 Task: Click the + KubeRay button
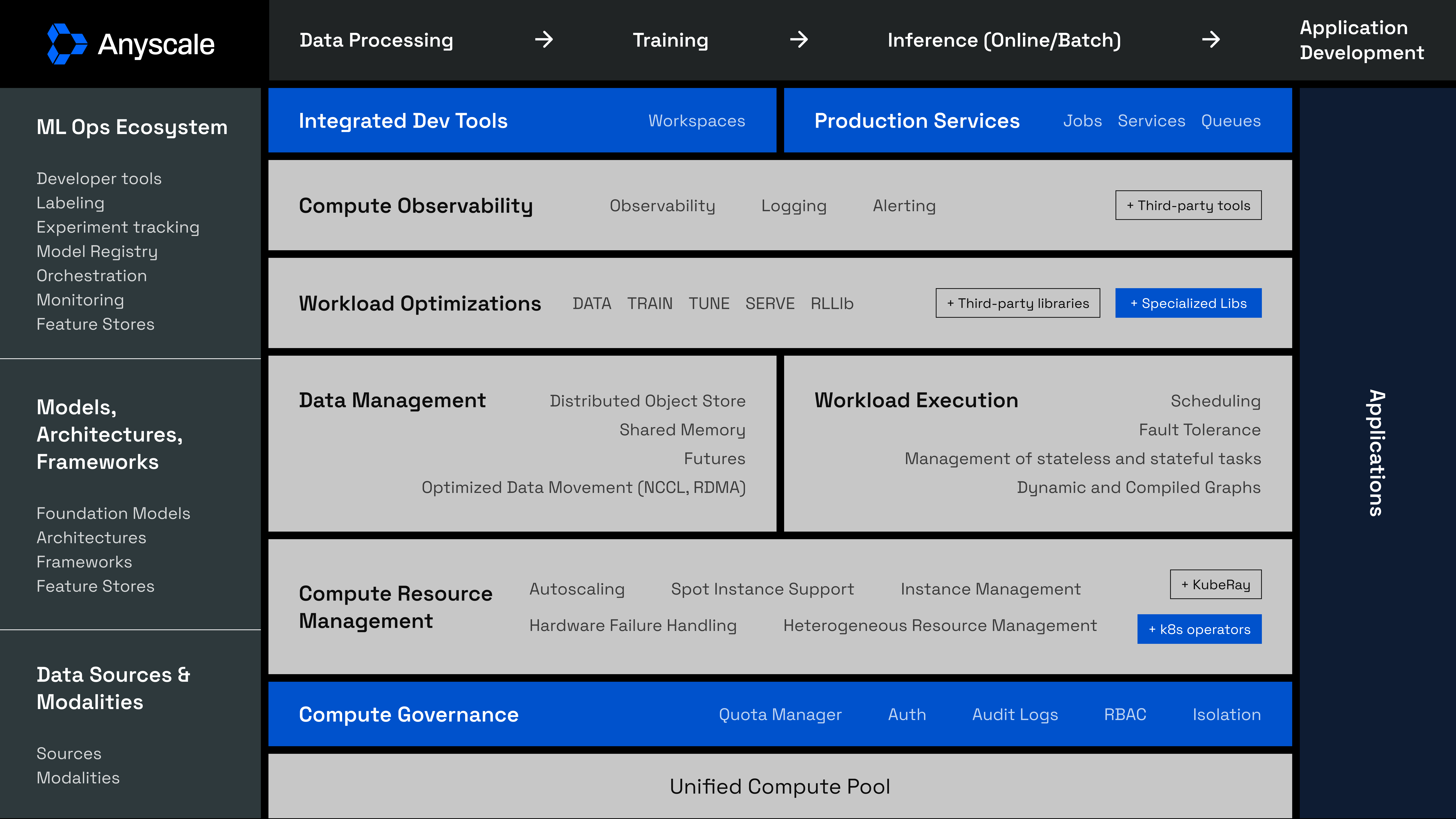pyautogui.click(x=1216, y=584)
